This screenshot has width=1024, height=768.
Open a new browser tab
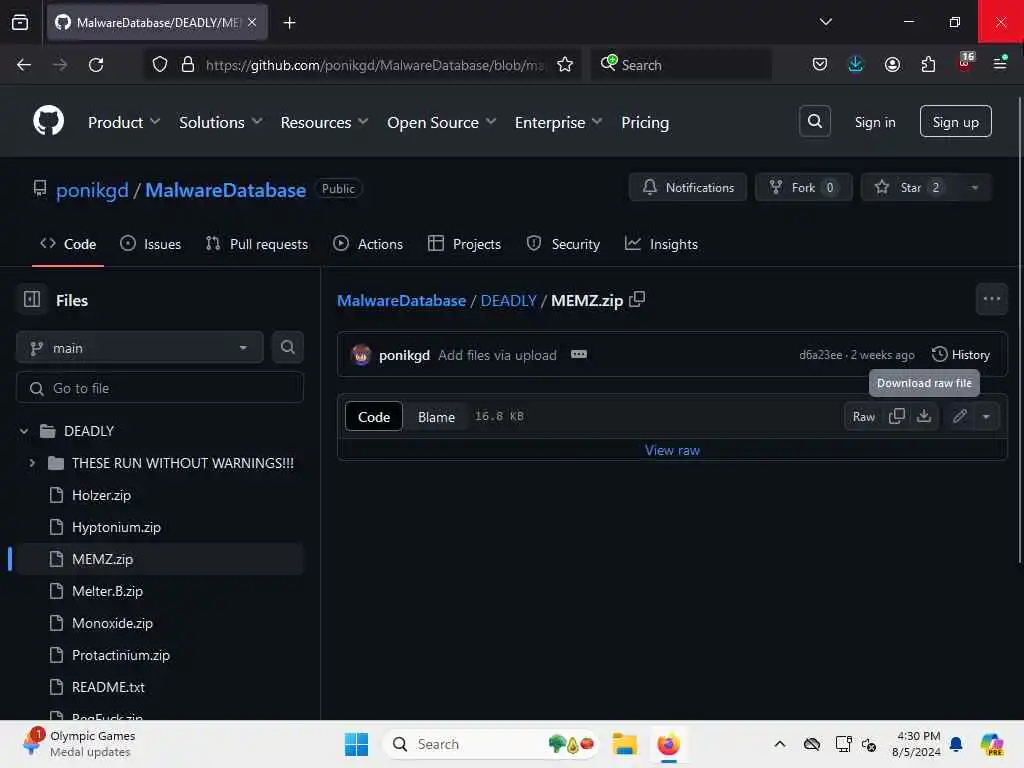click(x=289, y=23)
